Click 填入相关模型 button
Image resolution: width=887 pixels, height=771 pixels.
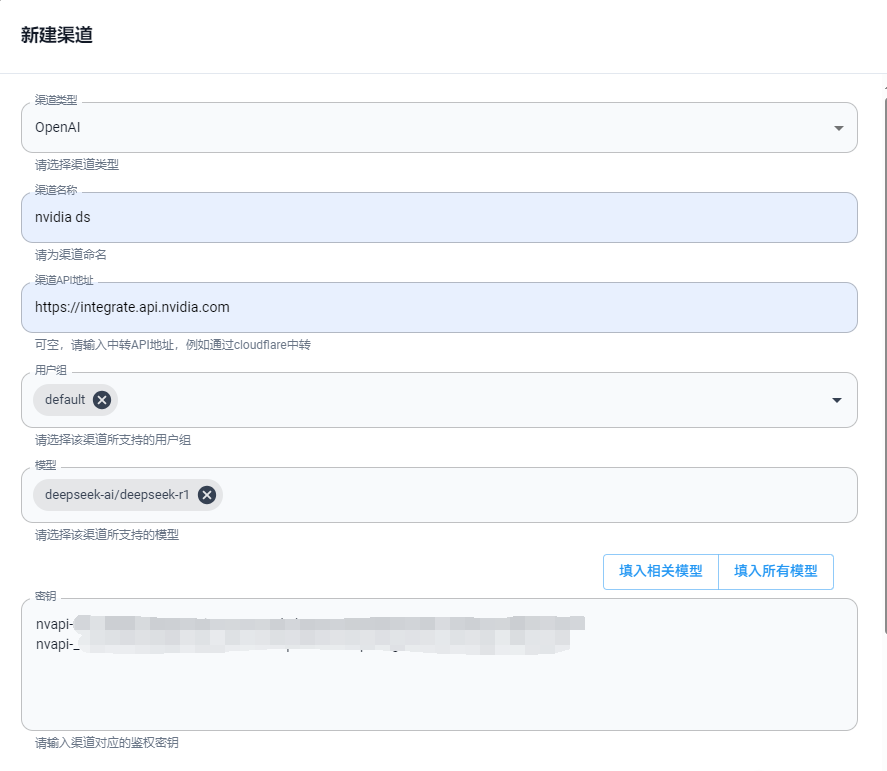(660, 572)
